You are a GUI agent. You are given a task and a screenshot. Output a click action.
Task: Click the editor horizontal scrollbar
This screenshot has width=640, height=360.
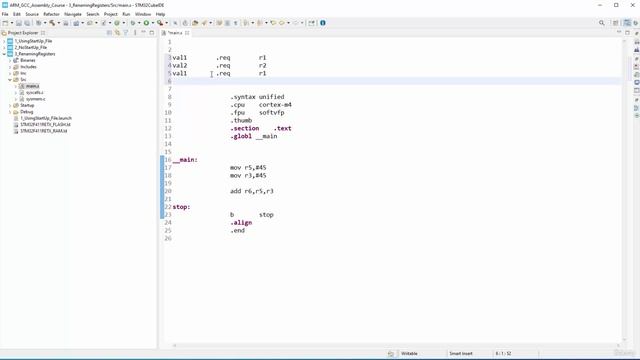click(x=396, y=345)
